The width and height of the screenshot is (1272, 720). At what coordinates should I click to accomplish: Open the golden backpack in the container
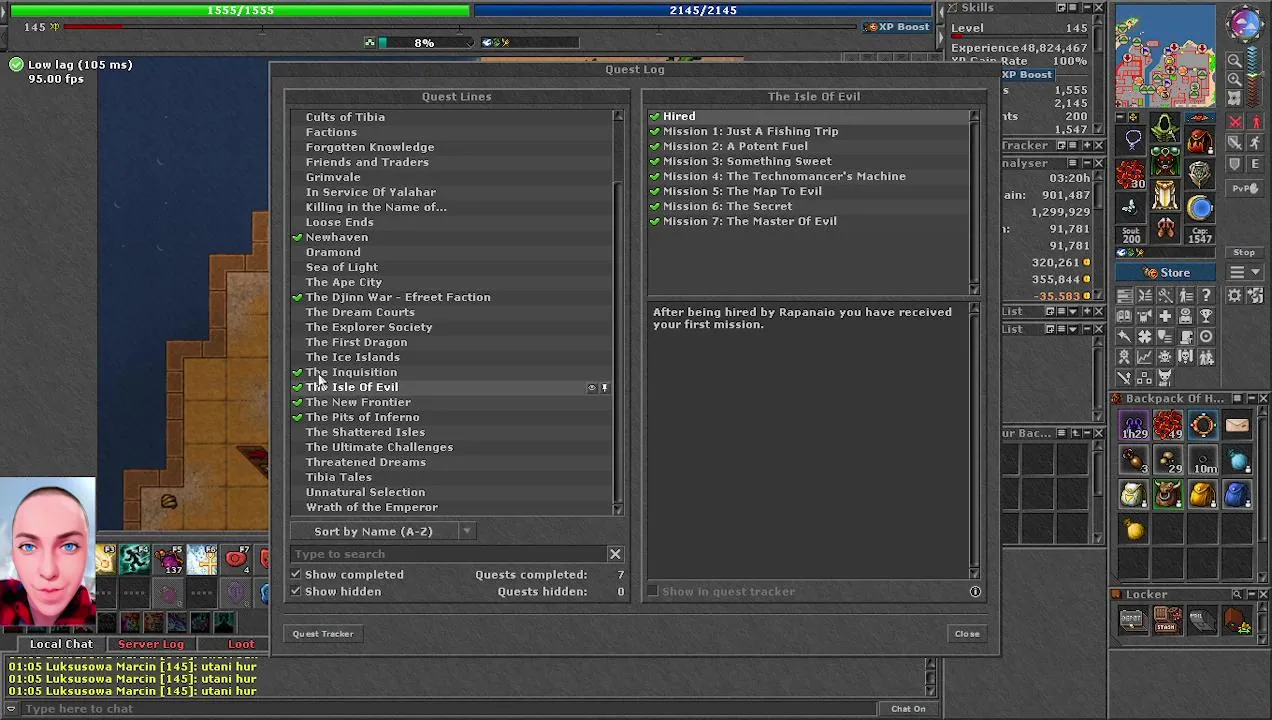coord(1203,494)
